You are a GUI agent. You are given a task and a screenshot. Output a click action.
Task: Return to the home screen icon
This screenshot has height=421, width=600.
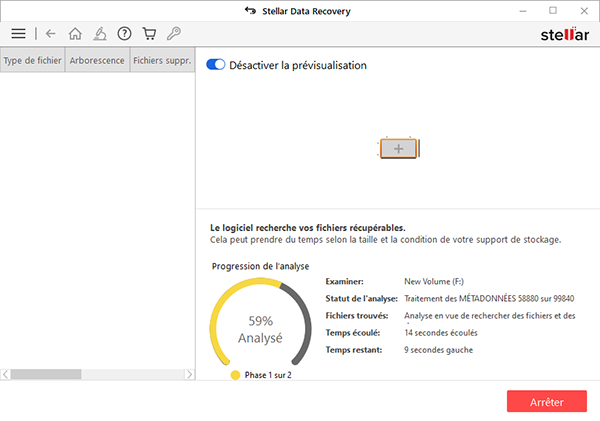point(75,34)
